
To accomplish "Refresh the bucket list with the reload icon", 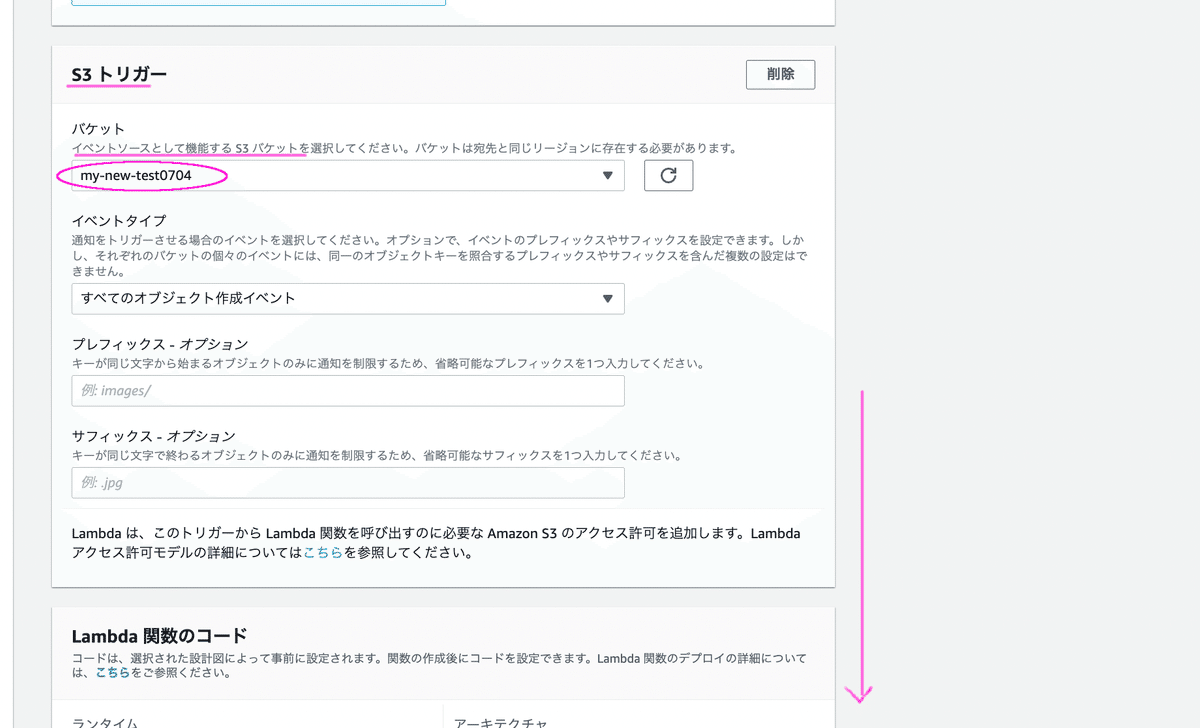I will [669, 176].
